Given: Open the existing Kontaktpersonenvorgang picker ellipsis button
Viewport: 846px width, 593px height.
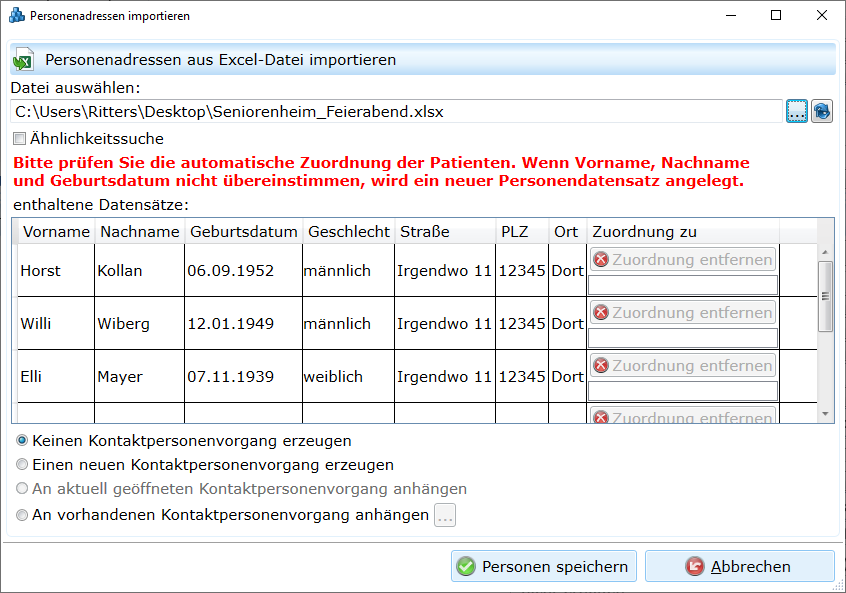Looking at the screenshot, I should [x=445, y=516].
